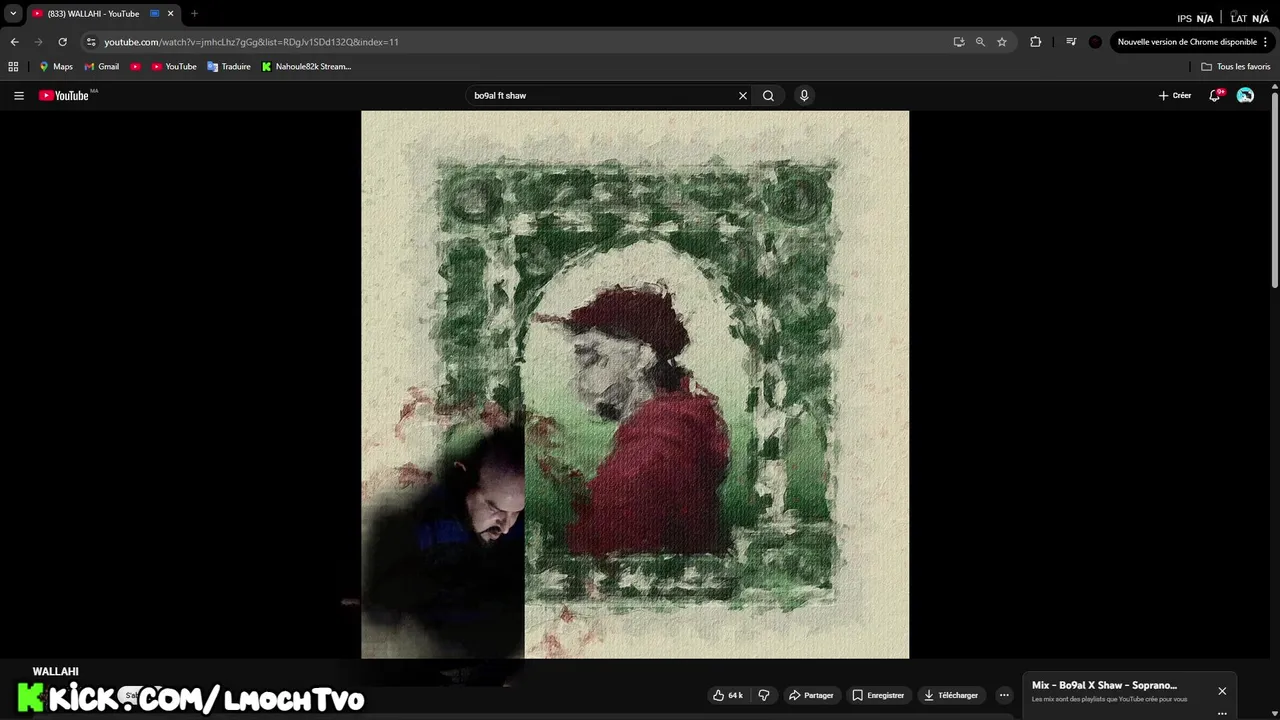Dislike the WALLAHI video

point(764,695)
